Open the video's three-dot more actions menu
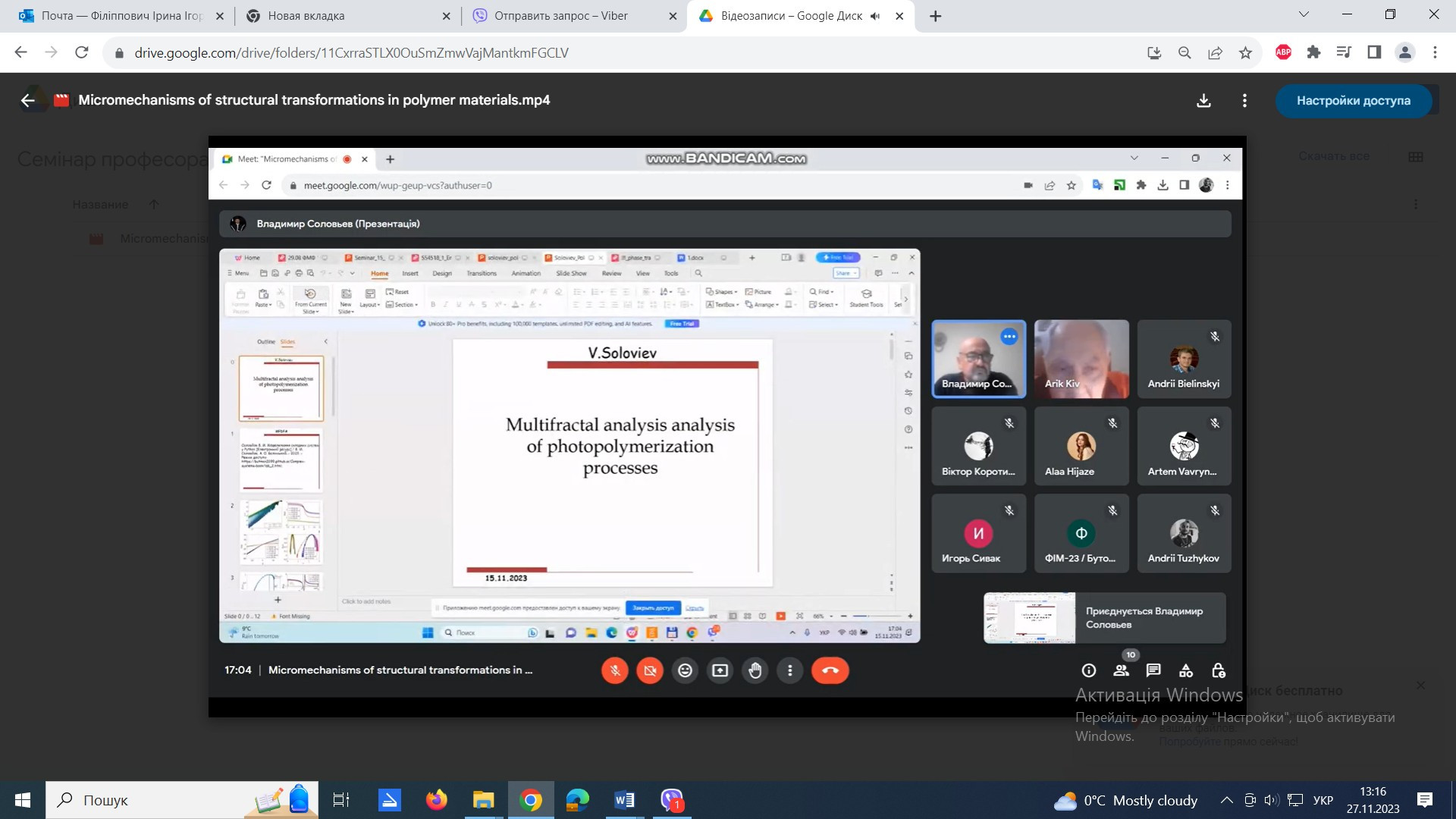This screenshot has height=819, width=1456. [x=1244, y=100]
